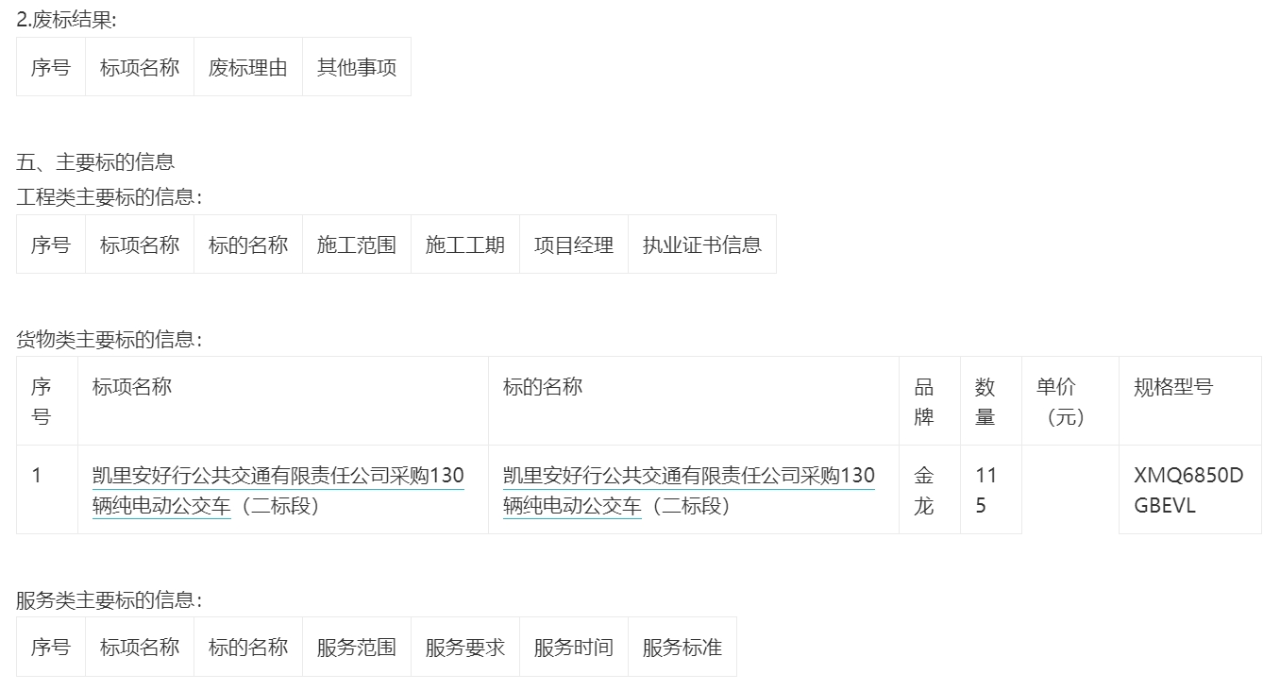1280x685 pixels.
Task: Click the 货物类主要标的信息 label
Action: (110, 340)
